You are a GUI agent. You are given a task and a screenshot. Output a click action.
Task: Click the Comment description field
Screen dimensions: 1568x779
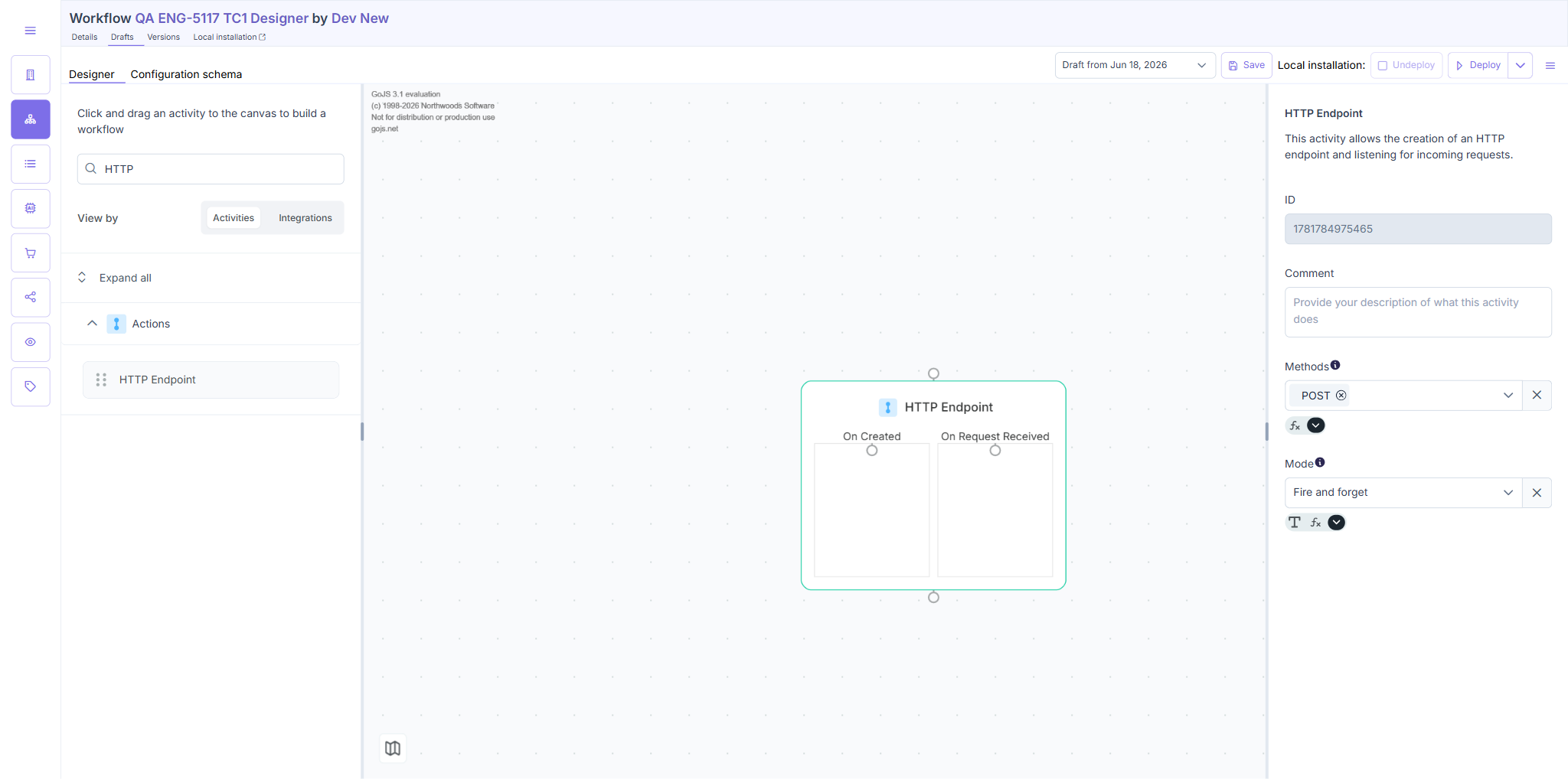(1418, 312)
